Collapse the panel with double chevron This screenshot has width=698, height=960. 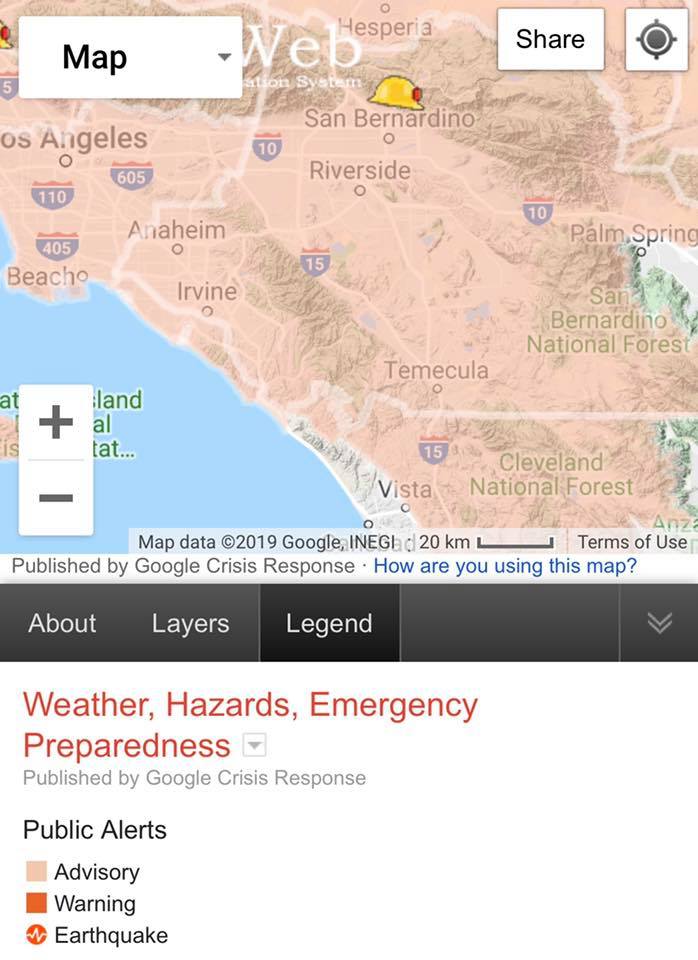tap(659, 623)
